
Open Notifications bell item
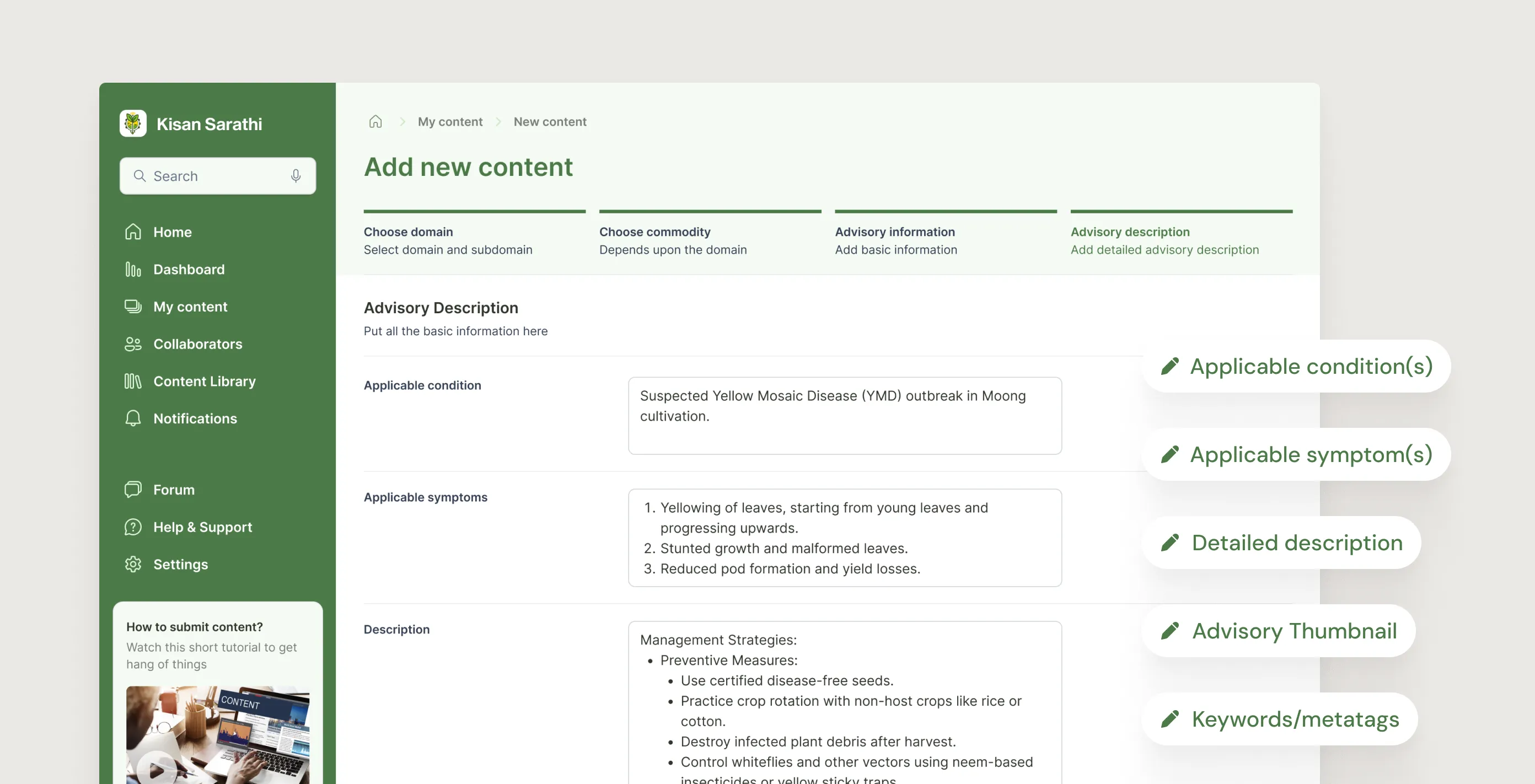point(194,418)
